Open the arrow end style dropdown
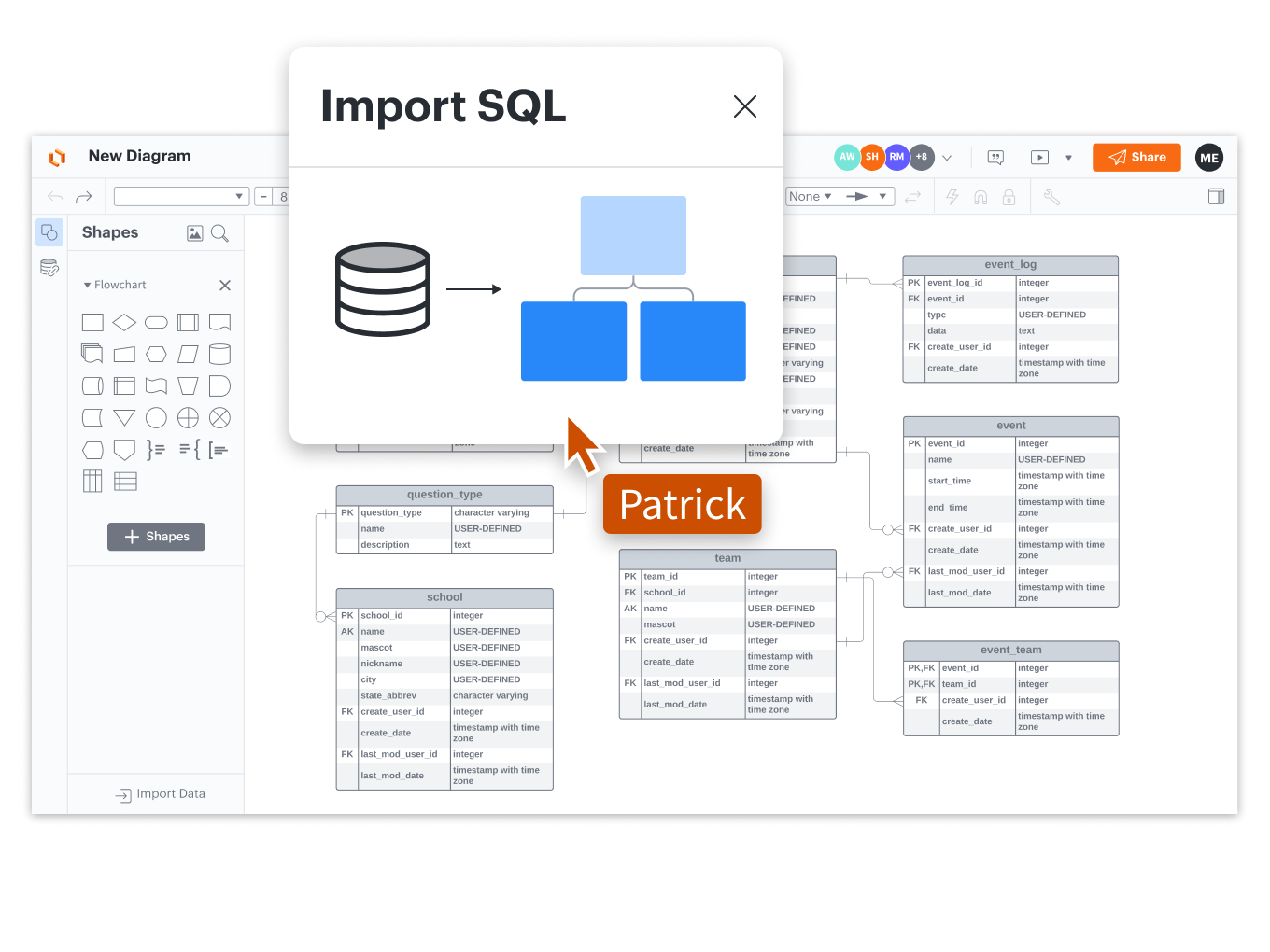 pos(867,197)
